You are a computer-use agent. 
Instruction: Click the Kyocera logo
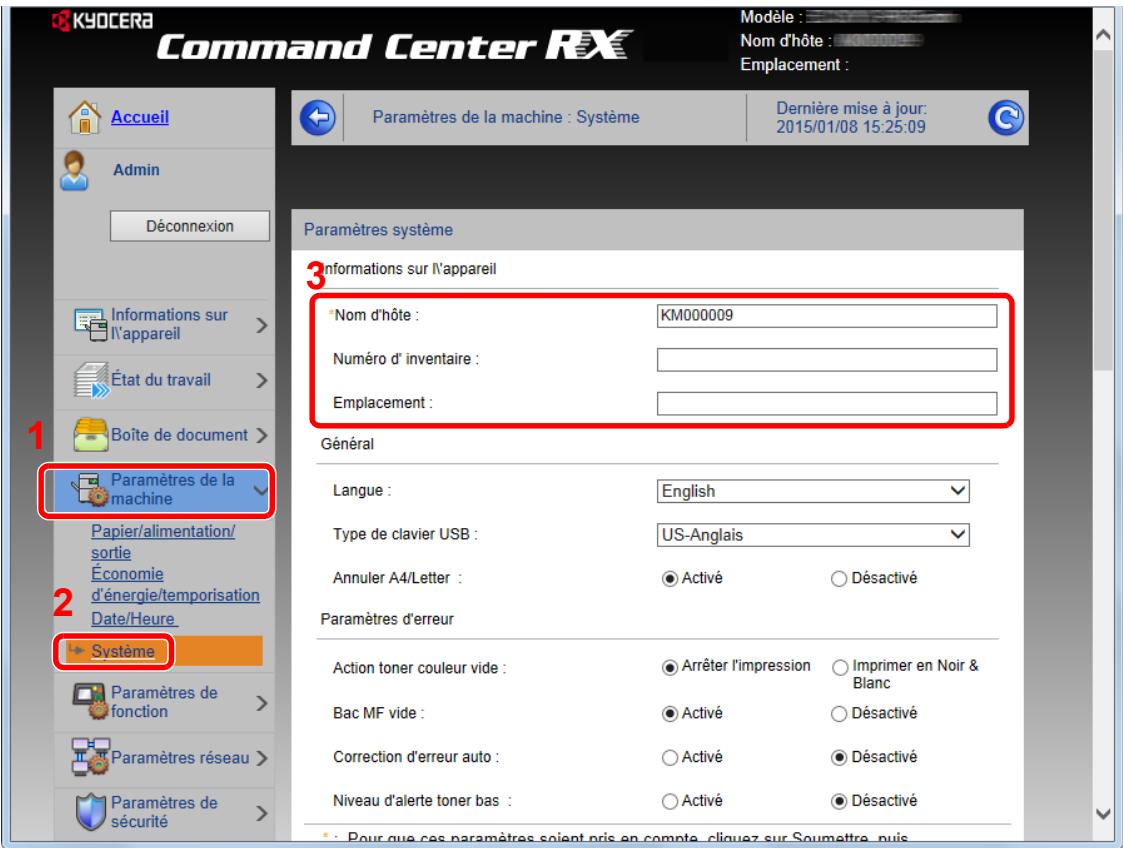coord(102,21)
